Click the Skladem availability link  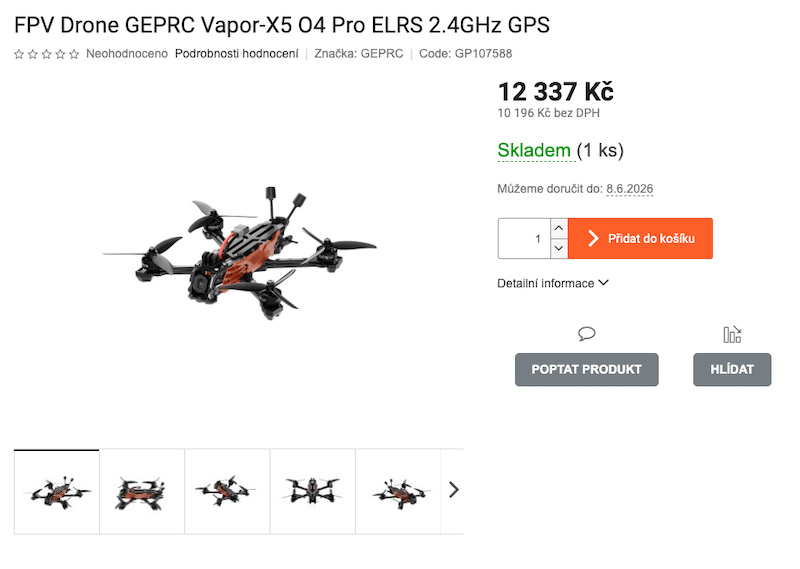pos(534,151)
